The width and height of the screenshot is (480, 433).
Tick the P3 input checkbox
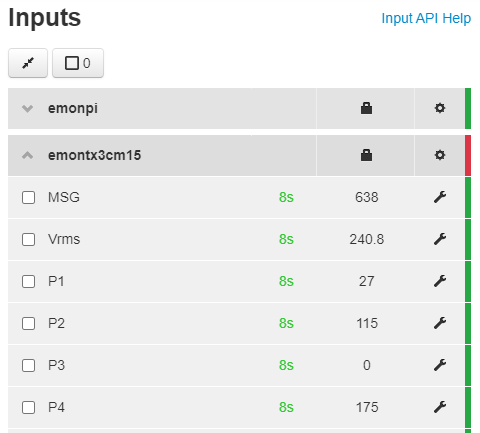coord(28,365)
